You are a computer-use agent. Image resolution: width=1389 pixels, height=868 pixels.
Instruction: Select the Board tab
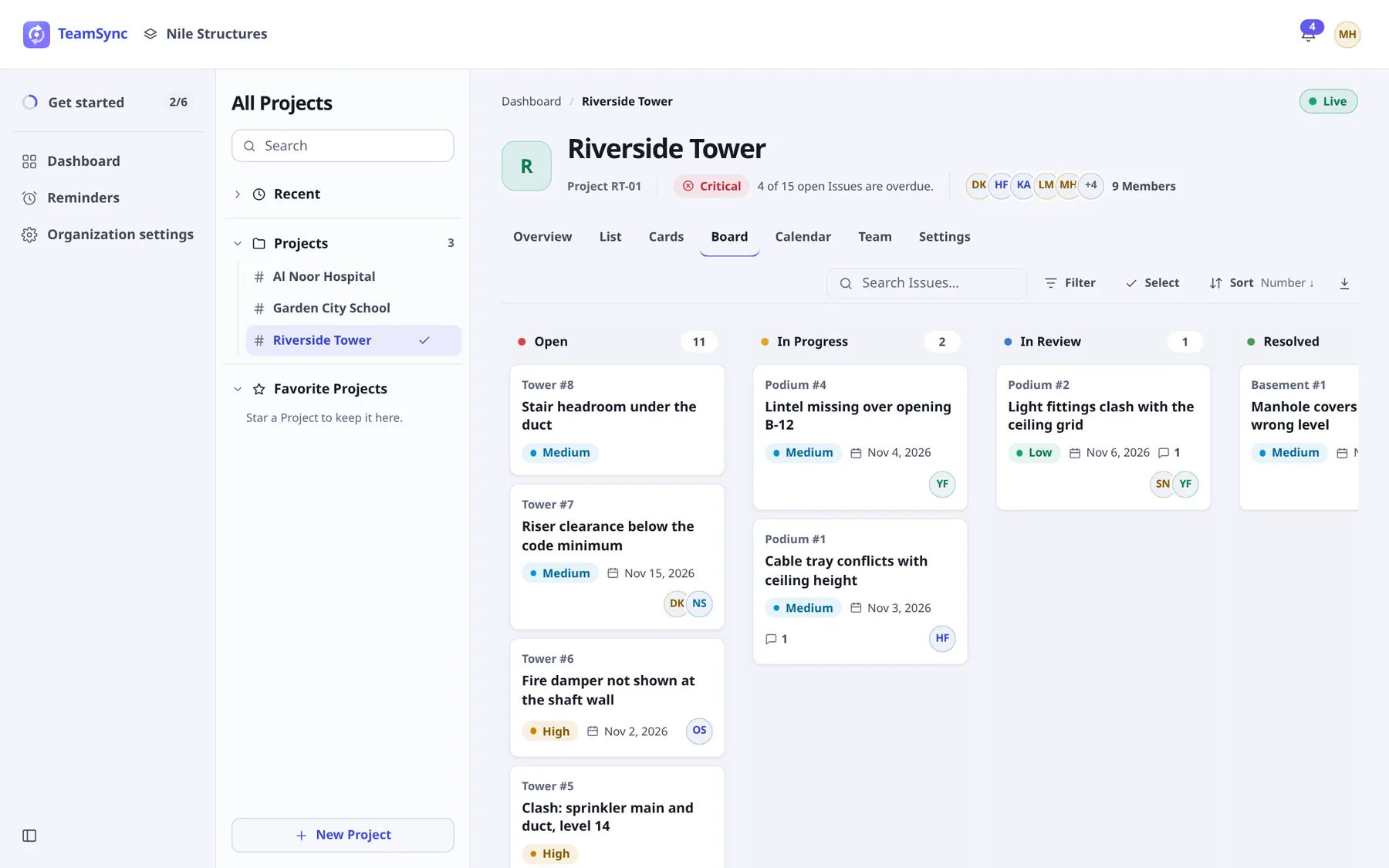[x=729, y=237]
